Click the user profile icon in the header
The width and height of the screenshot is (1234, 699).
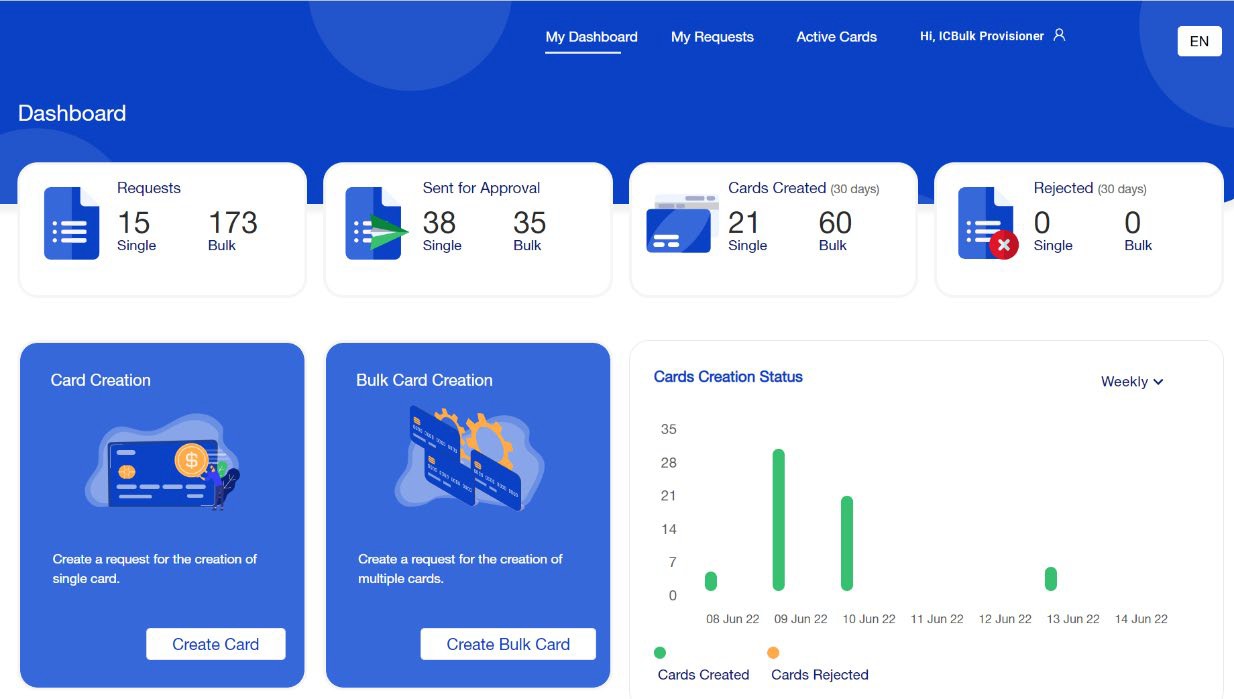tap(1059, 34)
